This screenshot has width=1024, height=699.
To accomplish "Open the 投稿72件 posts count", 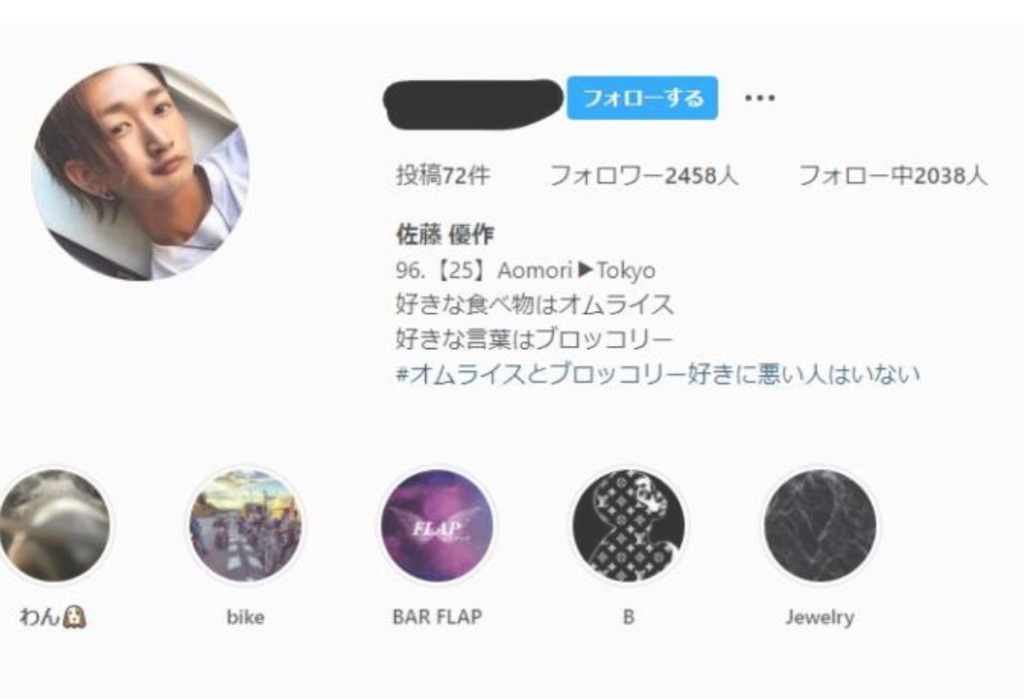I will 443,175.
